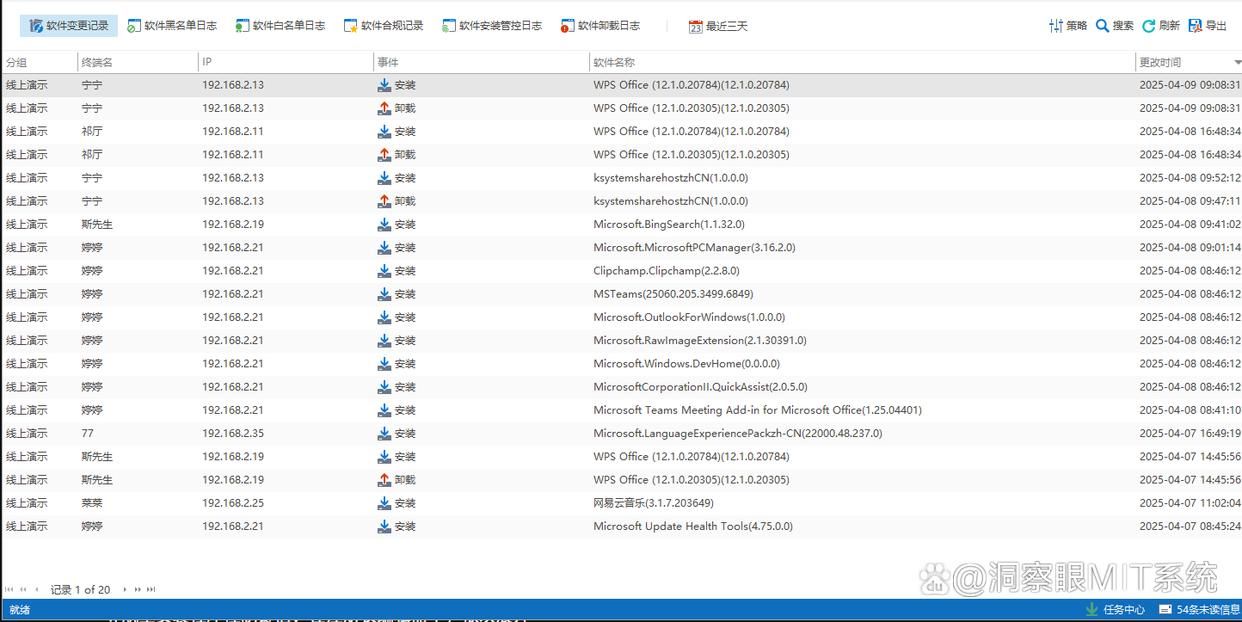Select software name MSTeams(25060.205.3499.6849)
The image size is (1242, 622).
pyautogui.click(x=673, y=294)
